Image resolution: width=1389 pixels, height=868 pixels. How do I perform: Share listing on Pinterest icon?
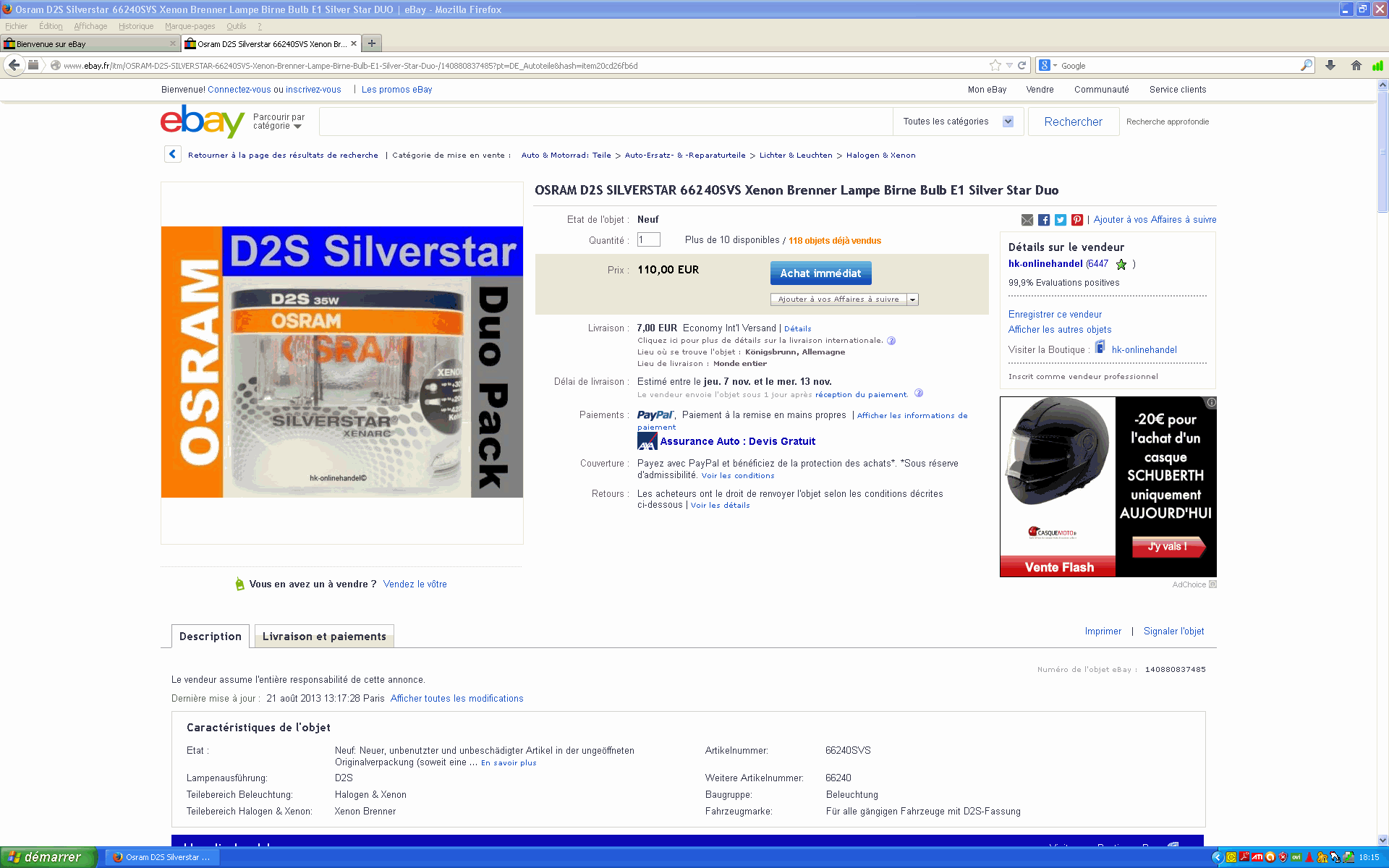1077,220
